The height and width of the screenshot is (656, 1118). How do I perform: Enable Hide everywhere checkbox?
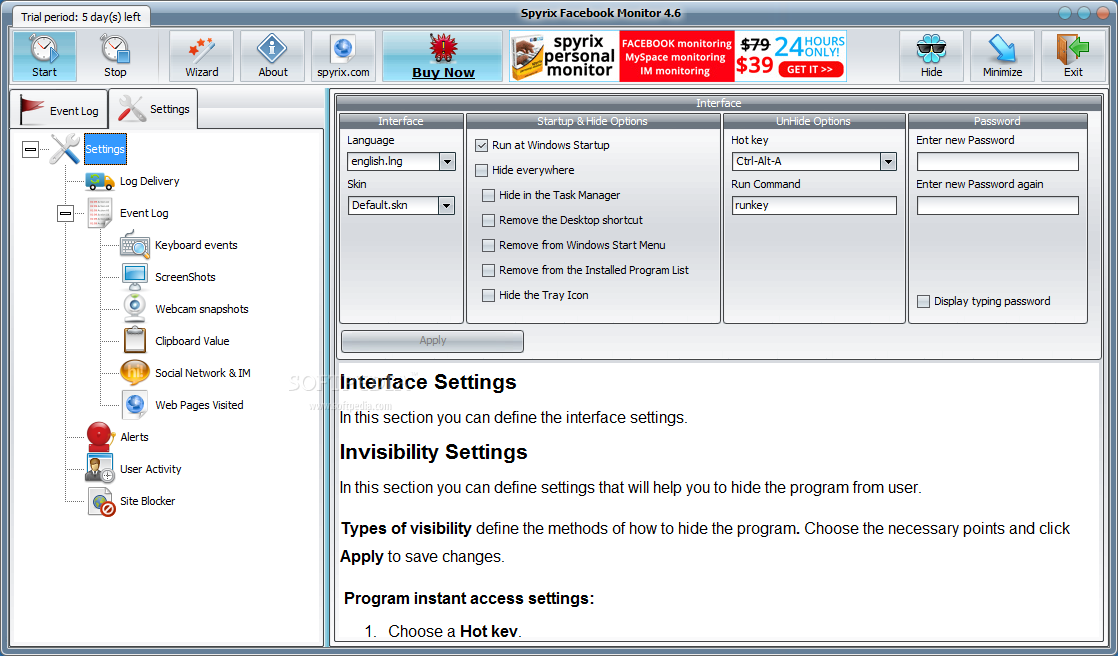click(x=481, y=170)
